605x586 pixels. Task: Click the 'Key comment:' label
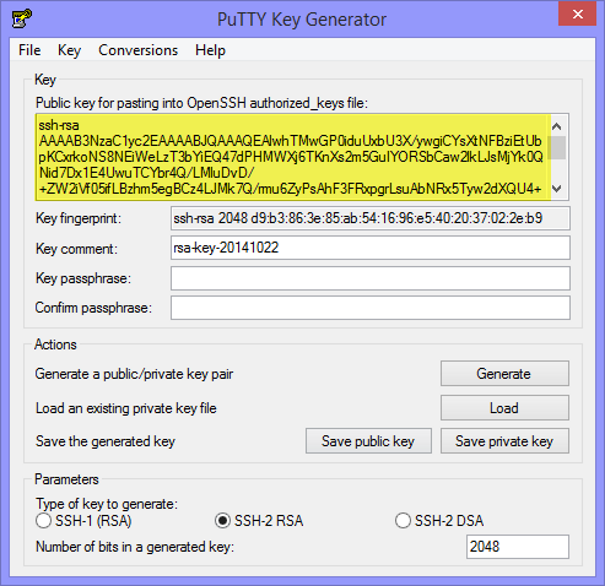pos(76,248)
